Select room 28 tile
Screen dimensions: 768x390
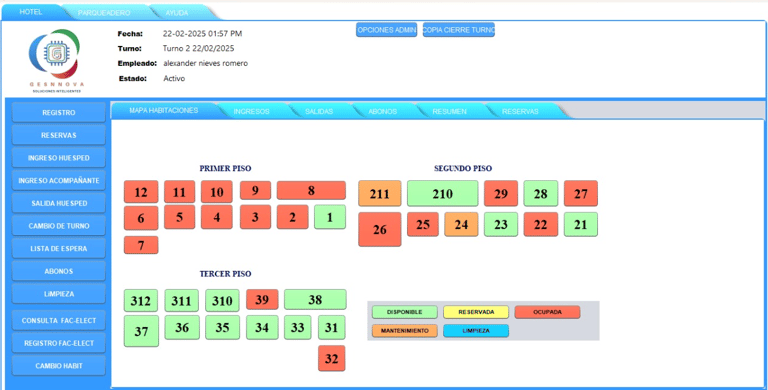coord(541,193)
